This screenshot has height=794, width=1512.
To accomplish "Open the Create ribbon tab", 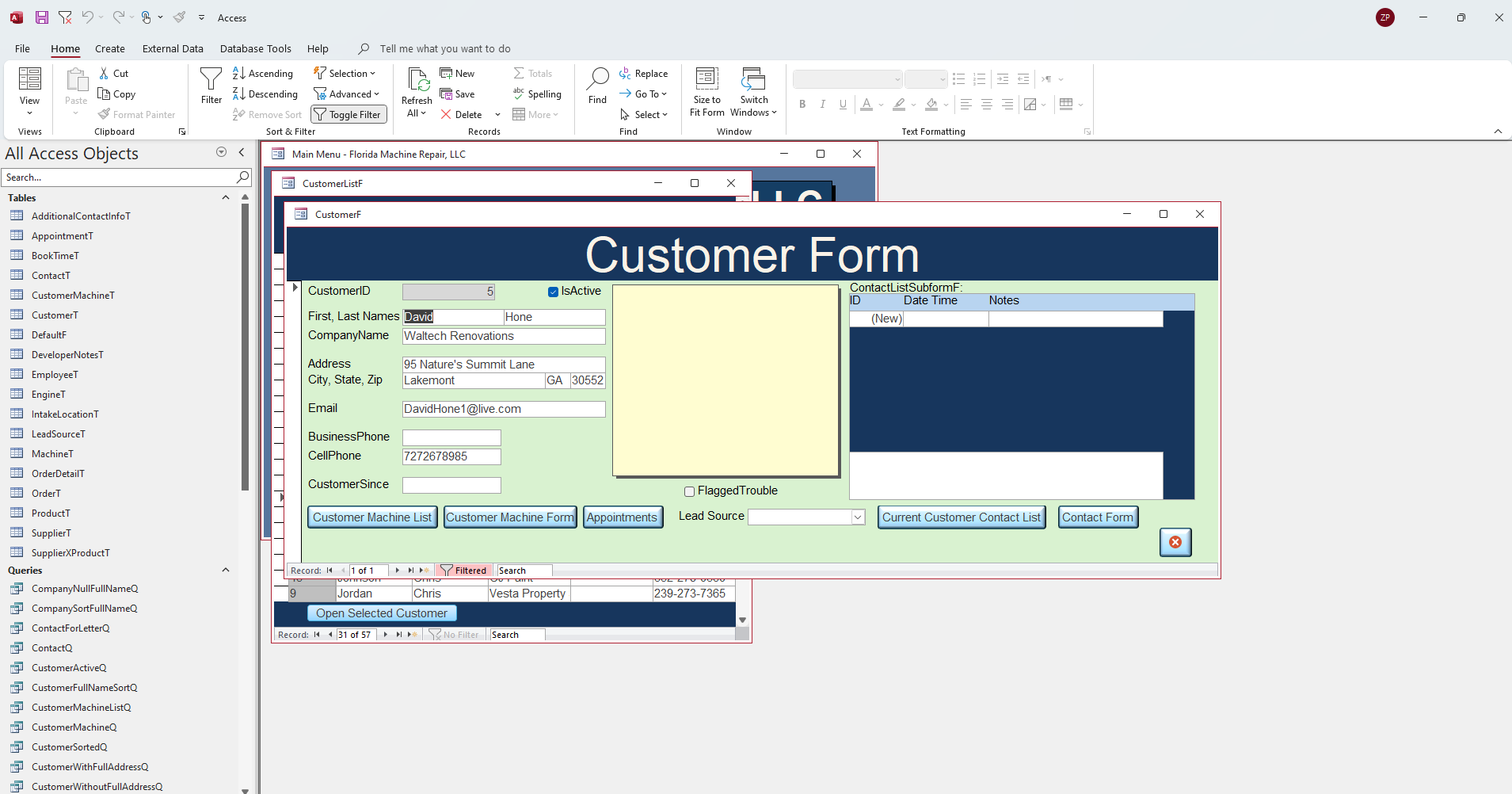I will tap(110, 48).
